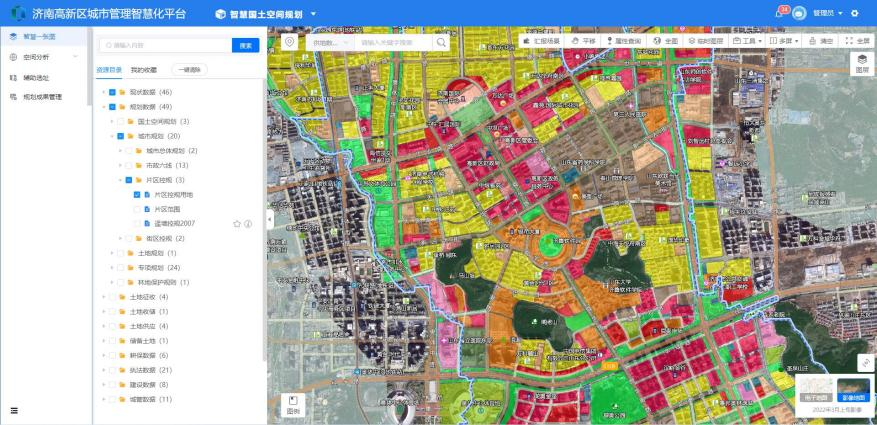This screenshot has height=425, width=877.
Task: Open the 多屏 multi-screen dropdown
Action: point(784,41)
